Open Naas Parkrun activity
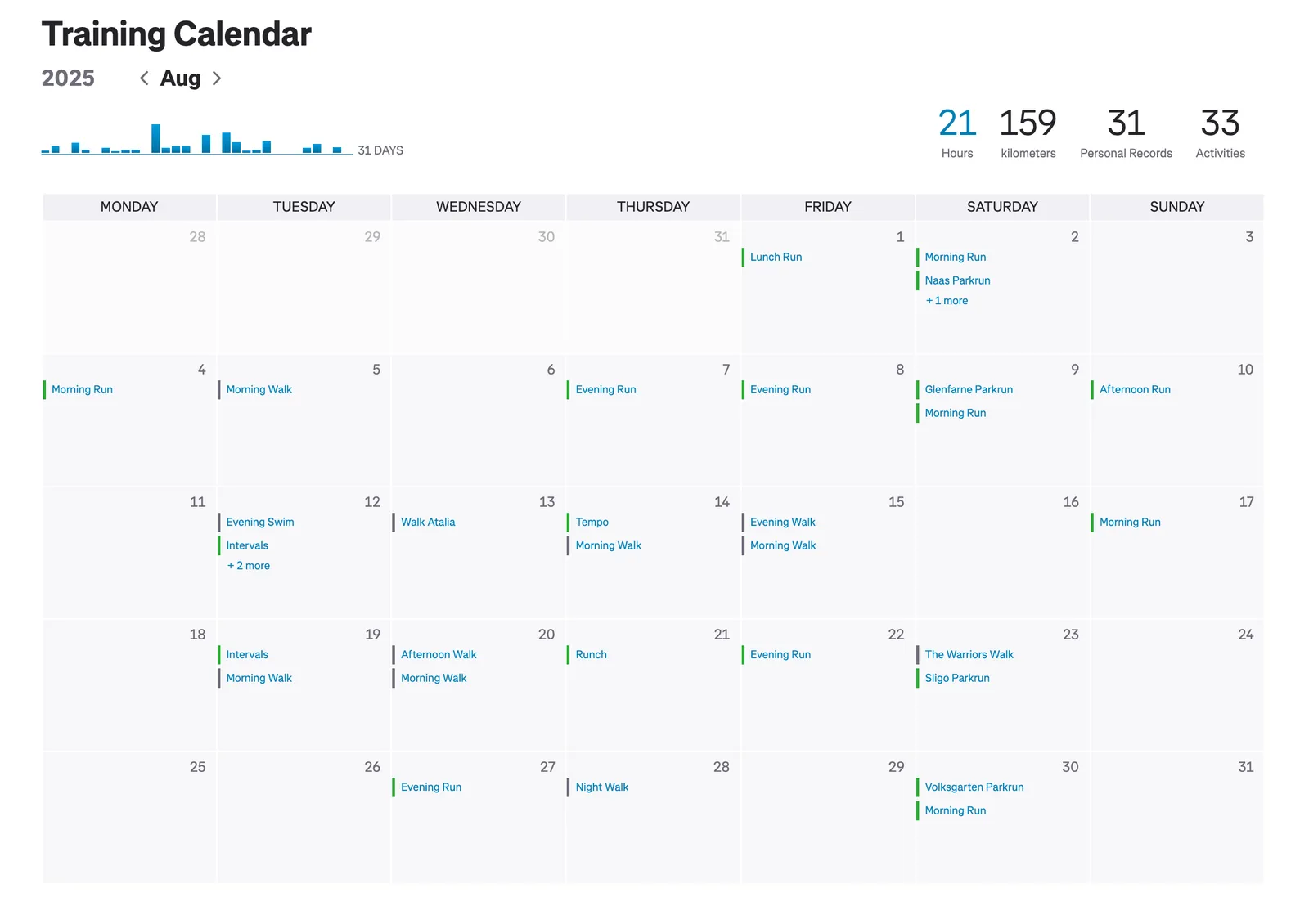The height and width of the screenshot is (924, 1309). 957,280
